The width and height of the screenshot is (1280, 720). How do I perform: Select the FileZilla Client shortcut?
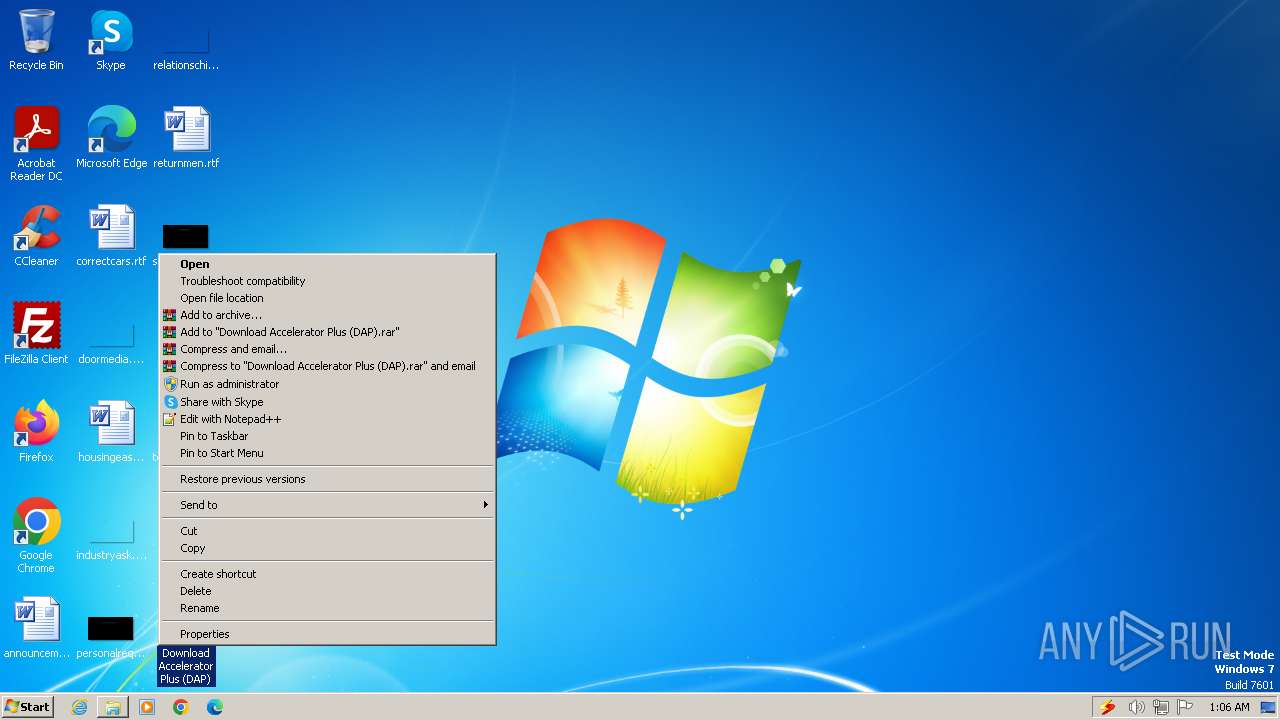coord(36,334)
